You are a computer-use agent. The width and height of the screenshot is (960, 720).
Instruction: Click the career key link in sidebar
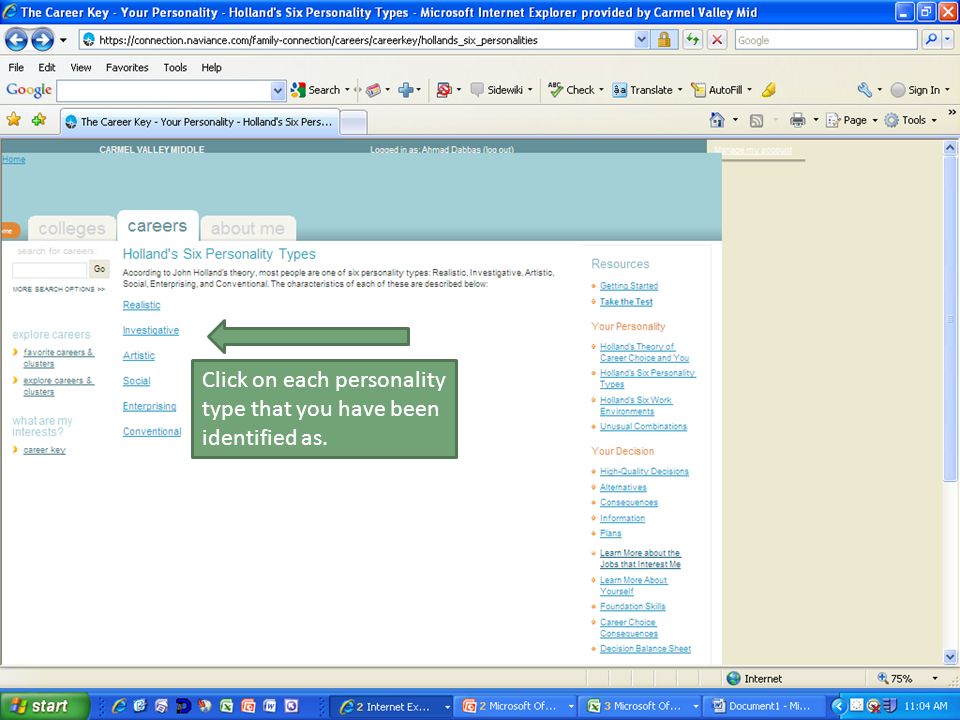coord(44,450)
